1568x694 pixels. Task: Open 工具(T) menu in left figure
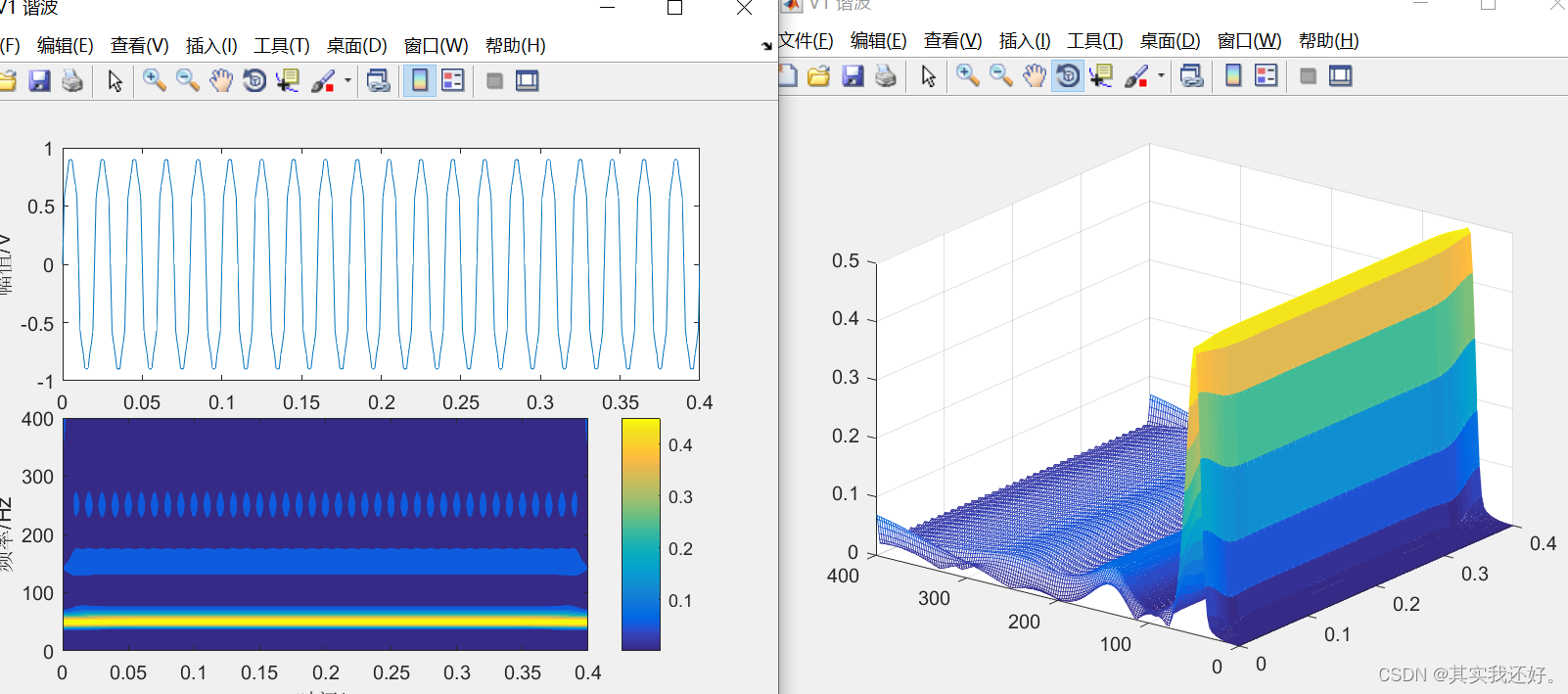[282, 46]
